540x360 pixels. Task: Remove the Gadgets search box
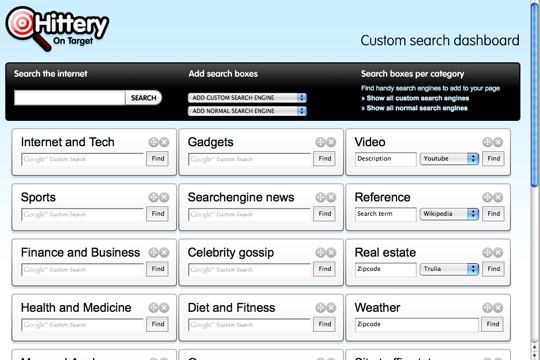click(331, 142)
